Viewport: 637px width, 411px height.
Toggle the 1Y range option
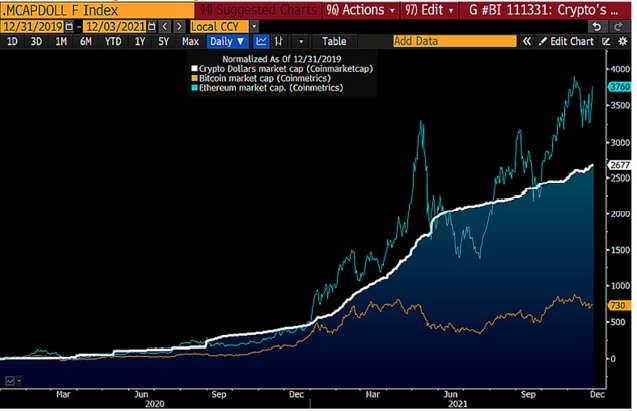click(x=140, y=41)
